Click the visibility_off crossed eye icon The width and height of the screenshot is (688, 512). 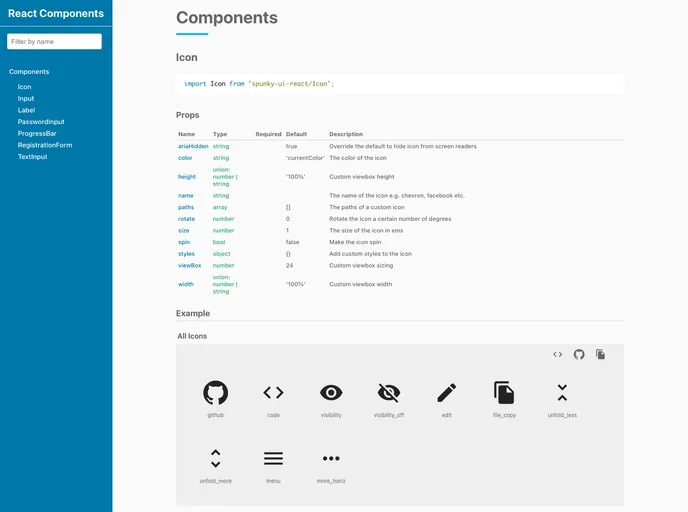click(x=389, y=392)
